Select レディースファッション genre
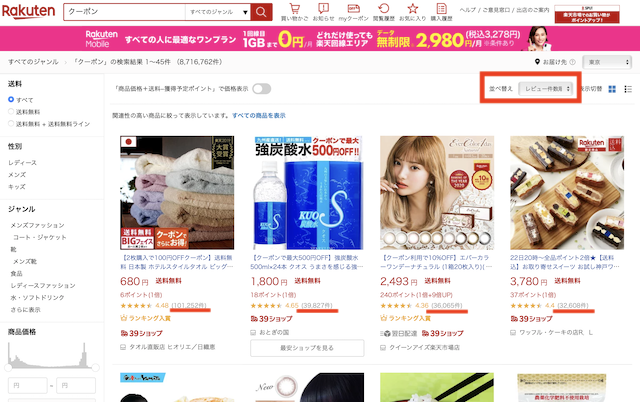This screenshot has height=402, width=640. pos(43,285)
